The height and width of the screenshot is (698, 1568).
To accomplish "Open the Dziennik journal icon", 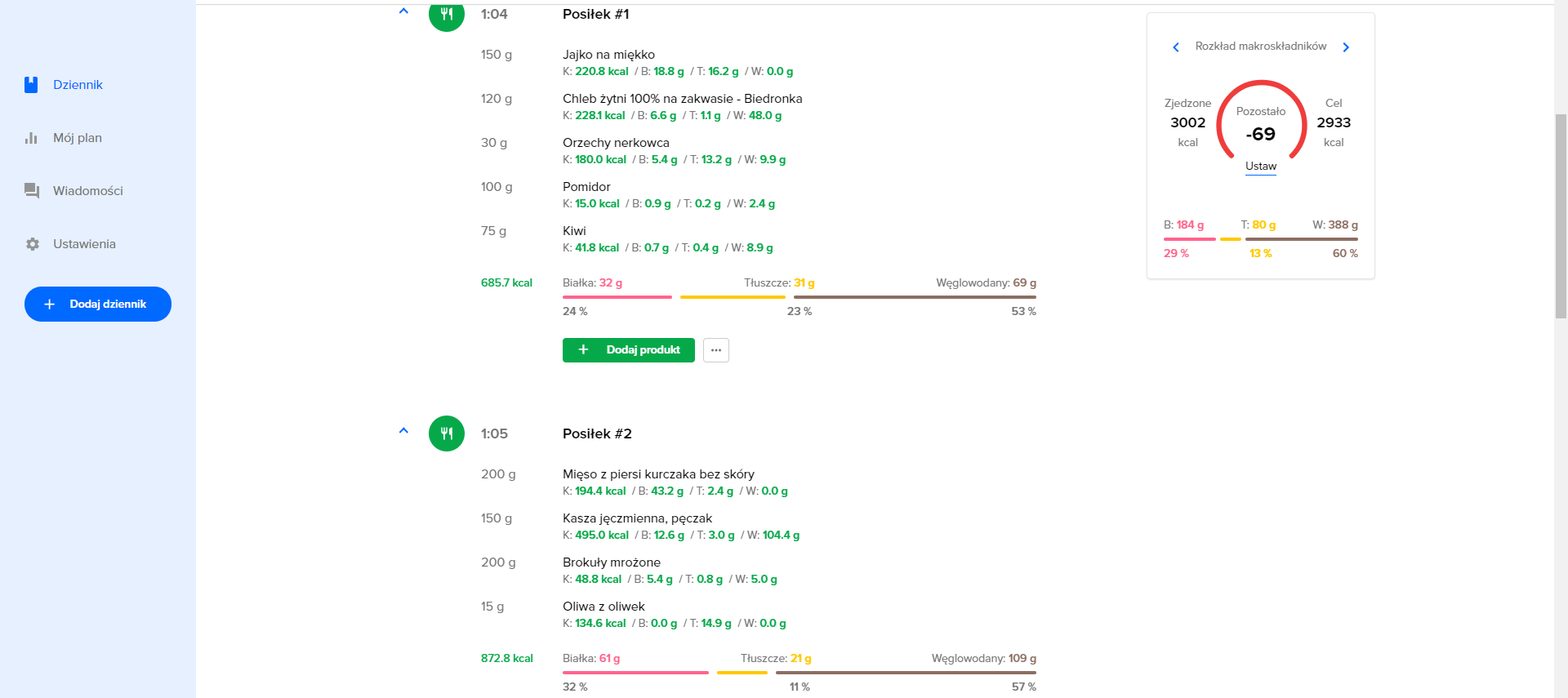I will click(x=31, y=85).
